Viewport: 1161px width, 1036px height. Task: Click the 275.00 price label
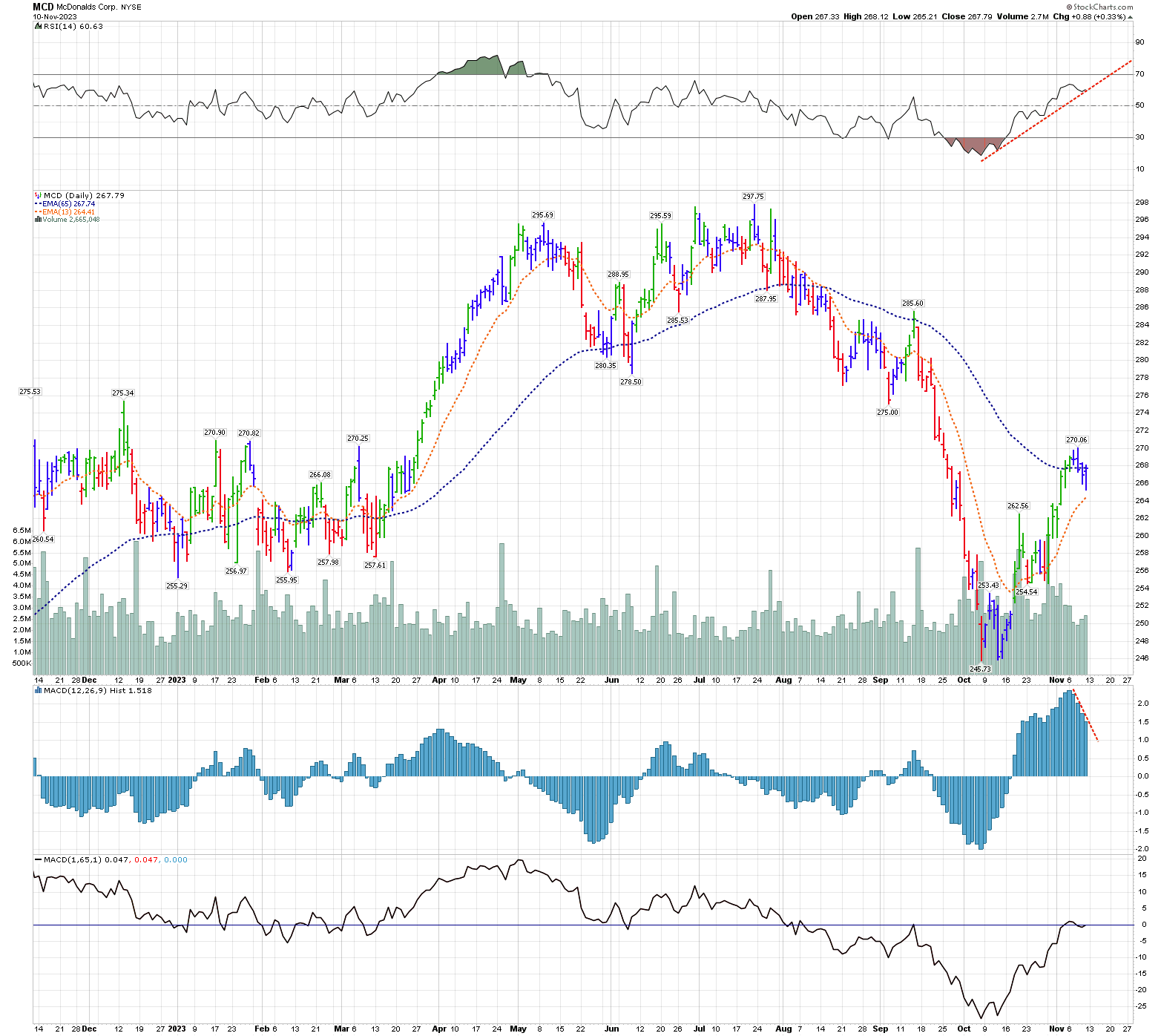(887, 413)
